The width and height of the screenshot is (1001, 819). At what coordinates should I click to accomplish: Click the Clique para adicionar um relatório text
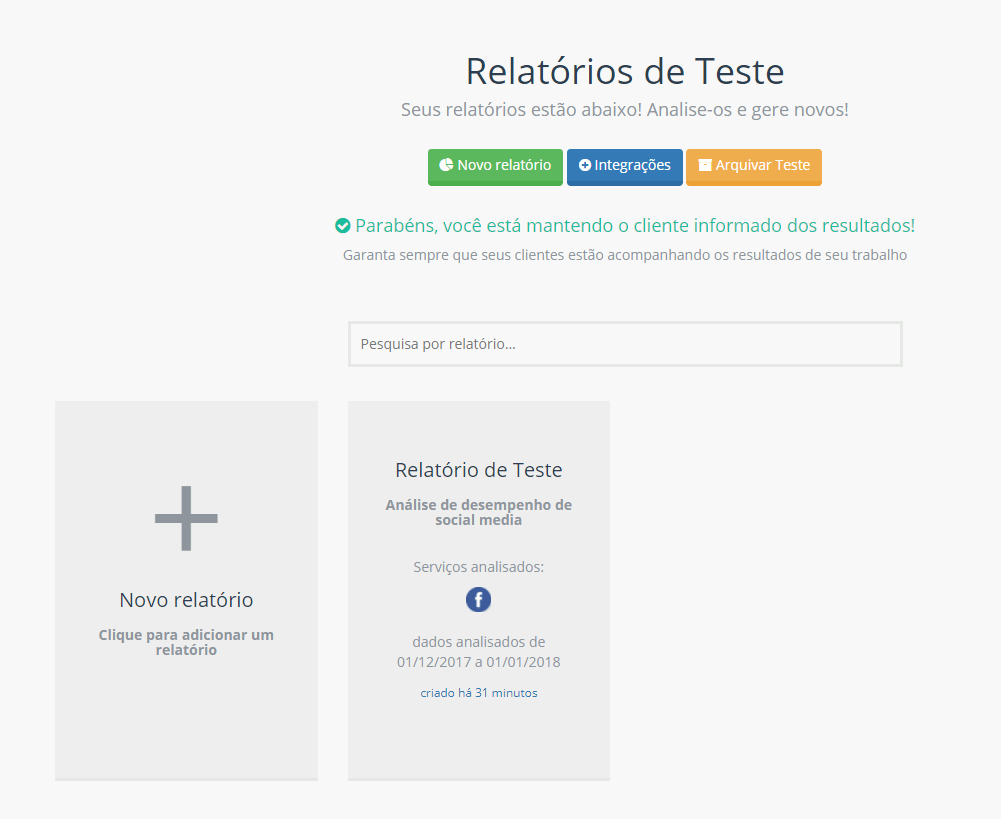click(x=186, y=642)
